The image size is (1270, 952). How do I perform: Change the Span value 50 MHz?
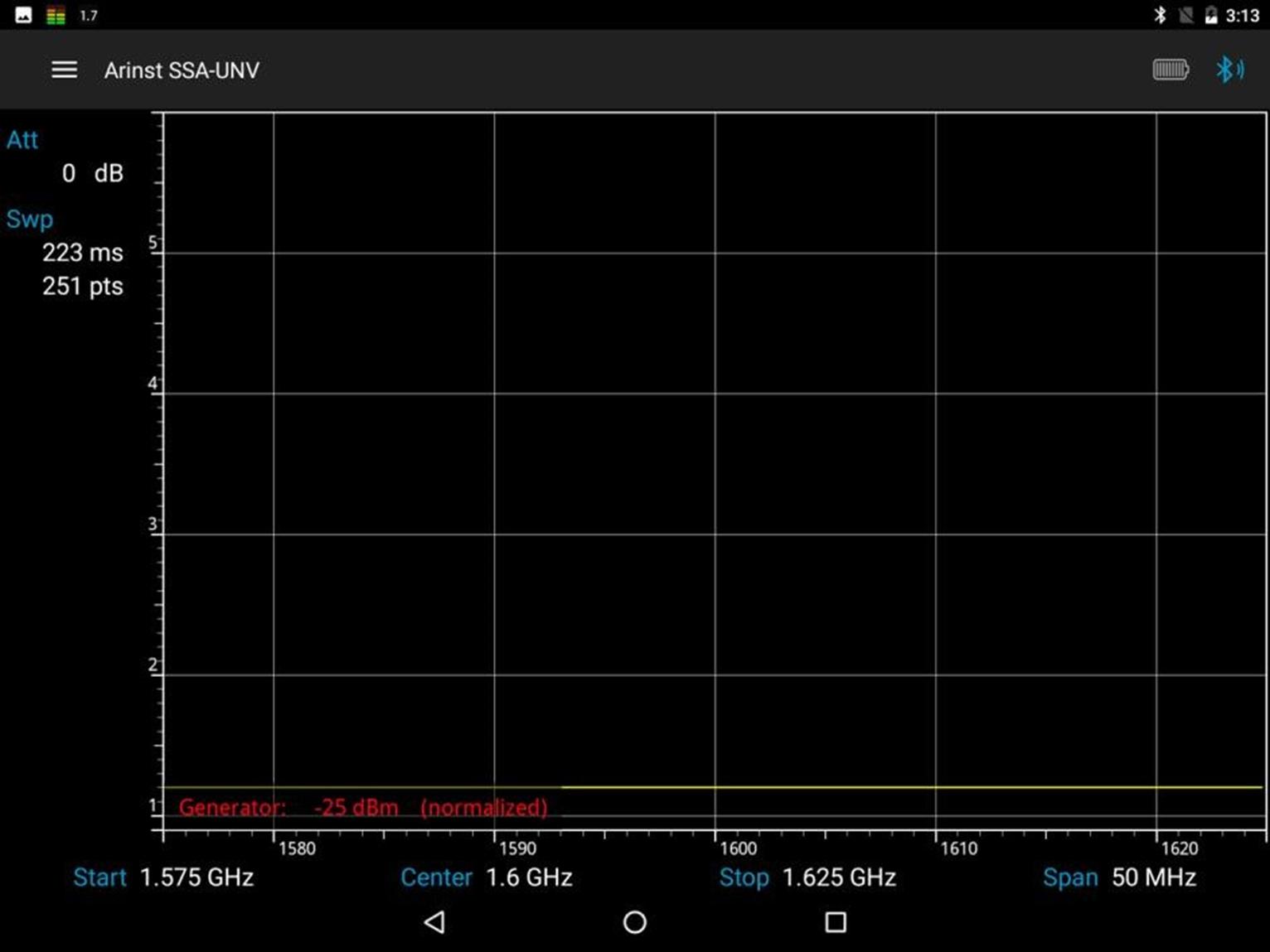point(1152,877)
